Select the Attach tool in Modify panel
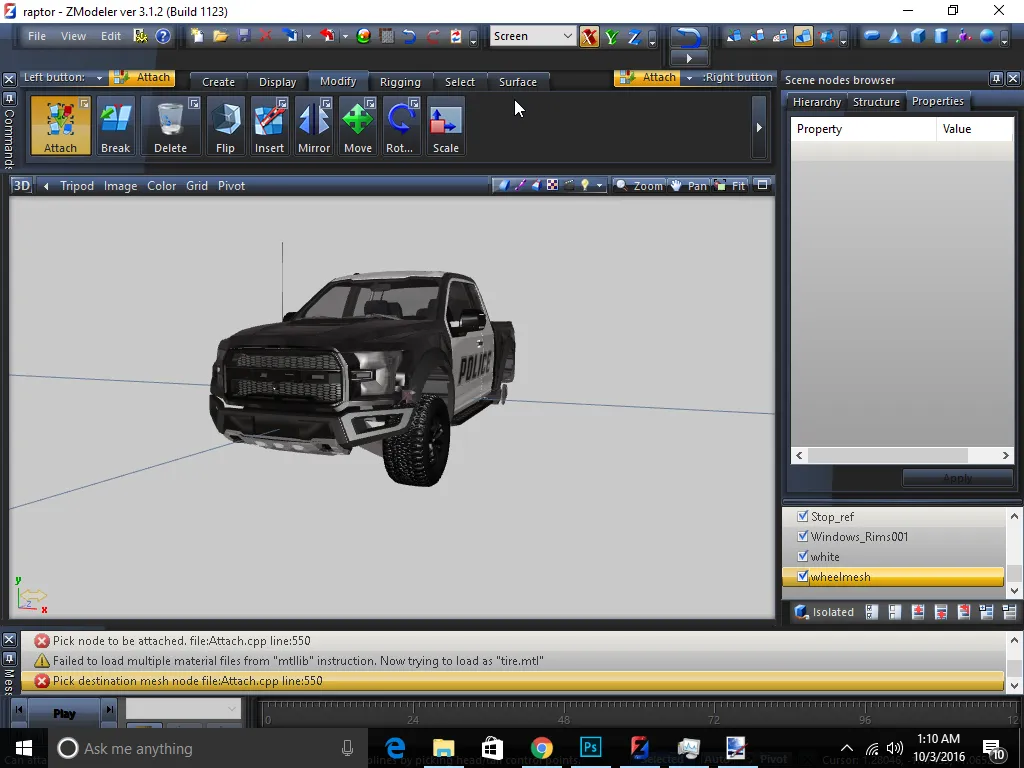 click(x=60, y=126)
